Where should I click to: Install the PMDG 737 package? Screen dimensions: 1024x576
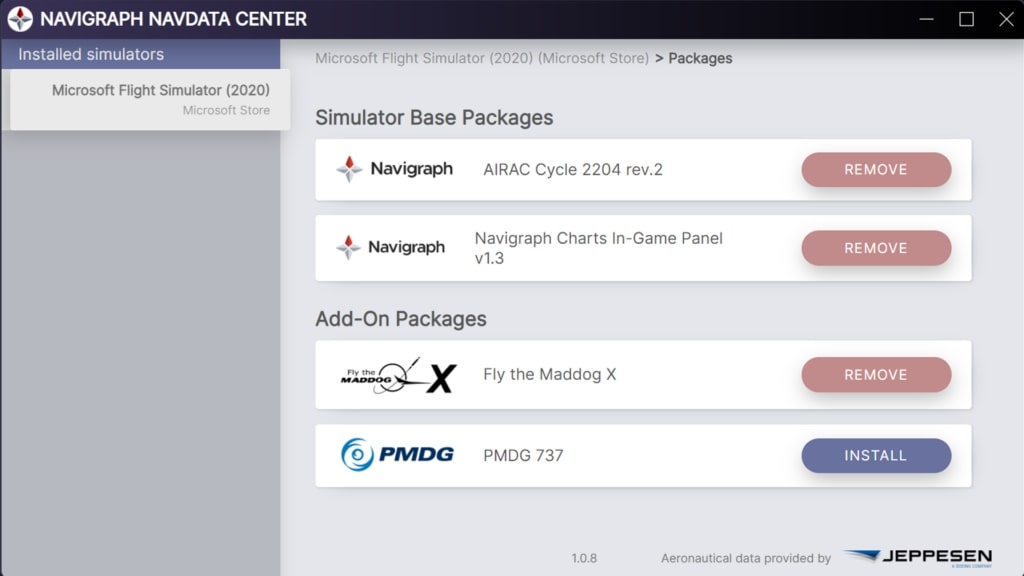[x=875, y=455]
